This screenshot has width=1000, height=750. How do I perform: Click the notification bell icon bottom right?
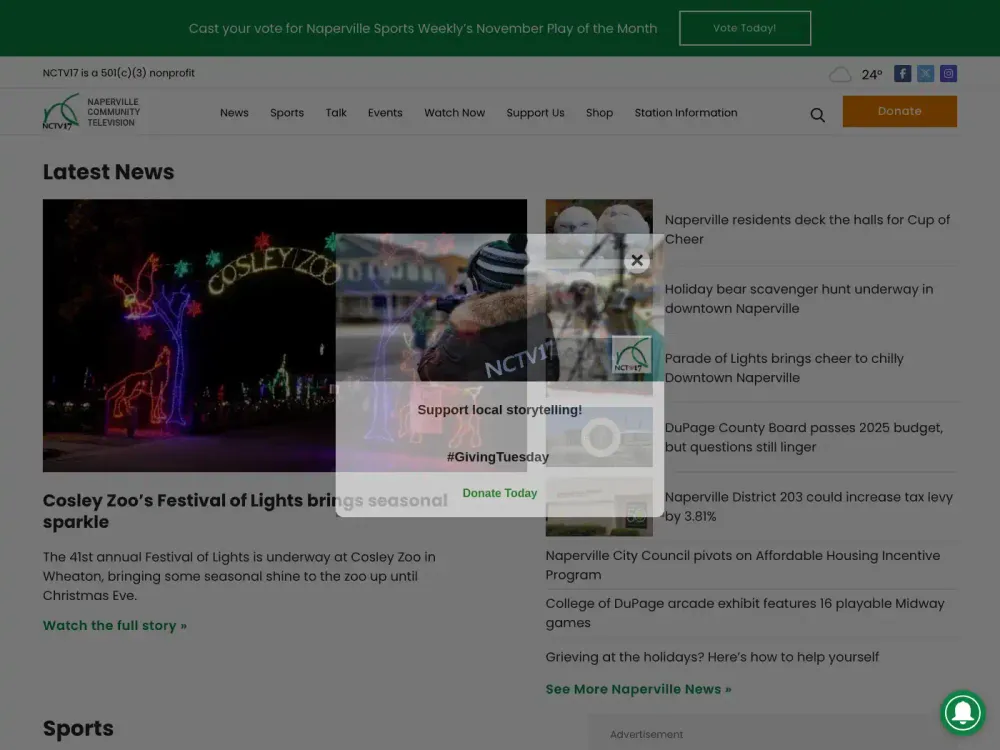click(963, 713)
